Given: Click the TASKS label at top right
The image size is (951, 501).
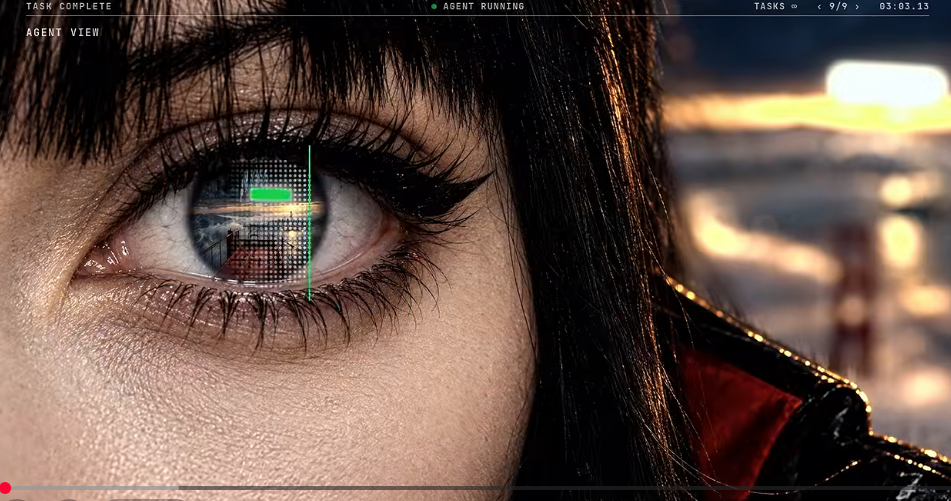Looking at the screenshot, I should 769,7.
